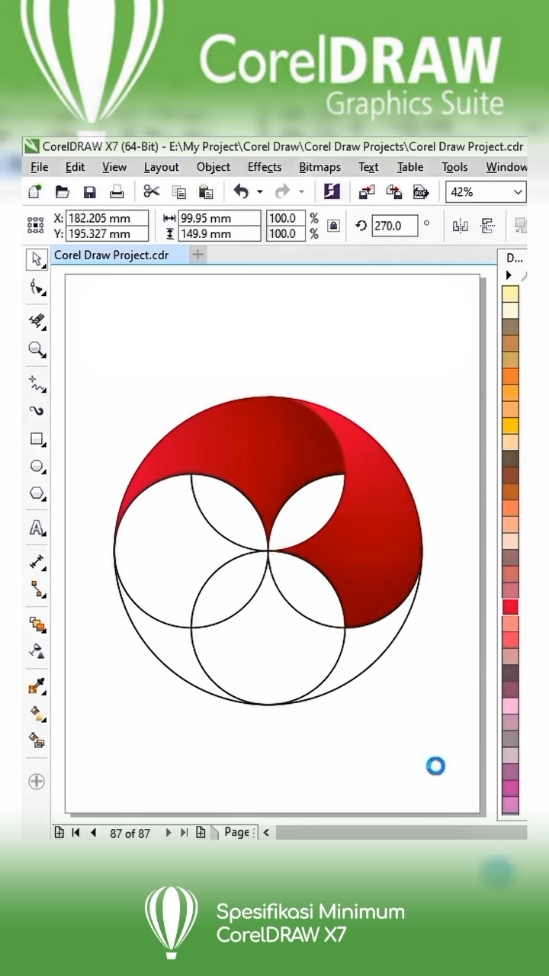Choose the Shape edit tool
This screenshot has height=976, width=549.
coord(37,288)
